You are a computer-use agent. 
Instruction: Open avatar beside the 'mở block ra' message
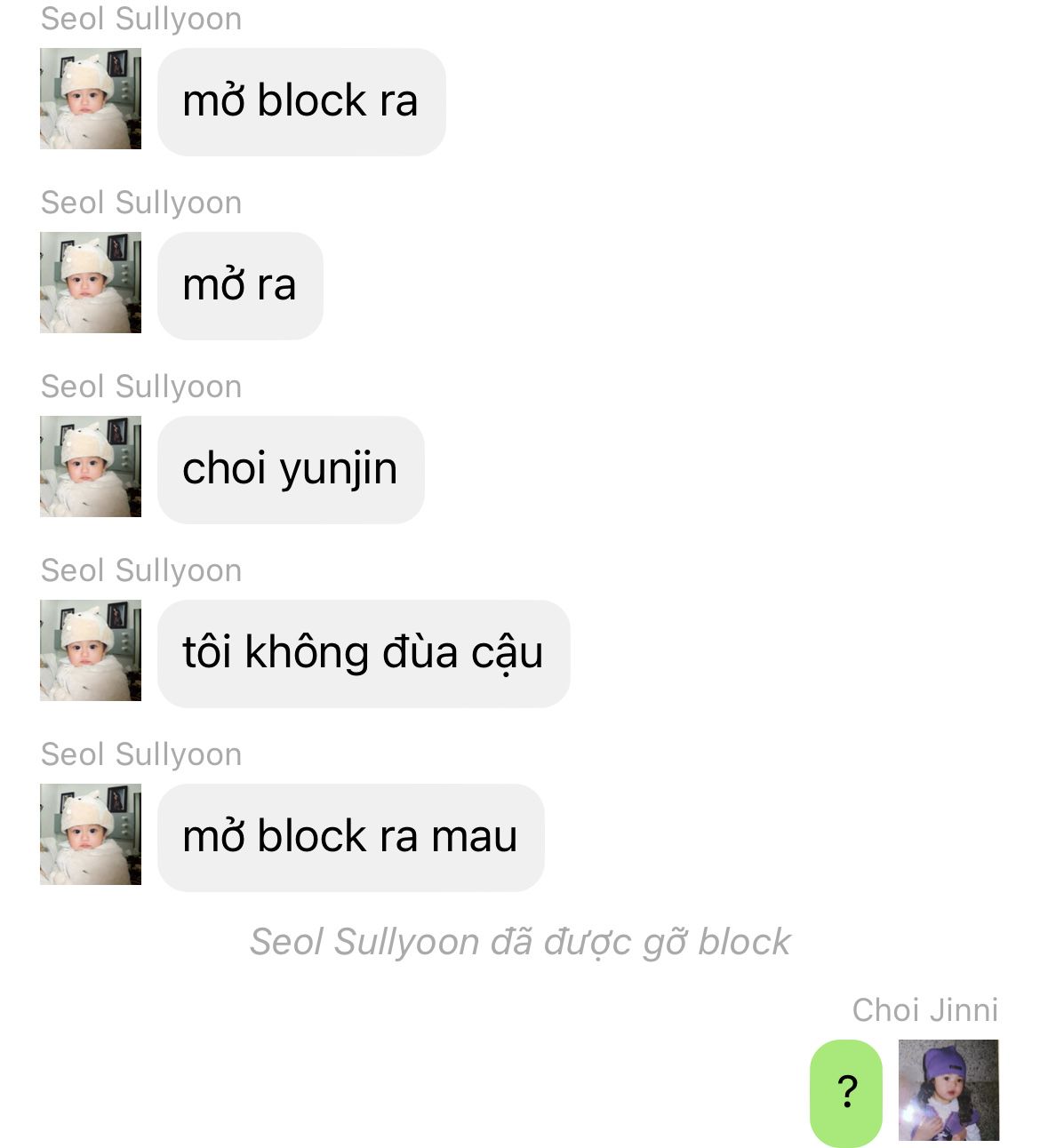tap(91, 99)
